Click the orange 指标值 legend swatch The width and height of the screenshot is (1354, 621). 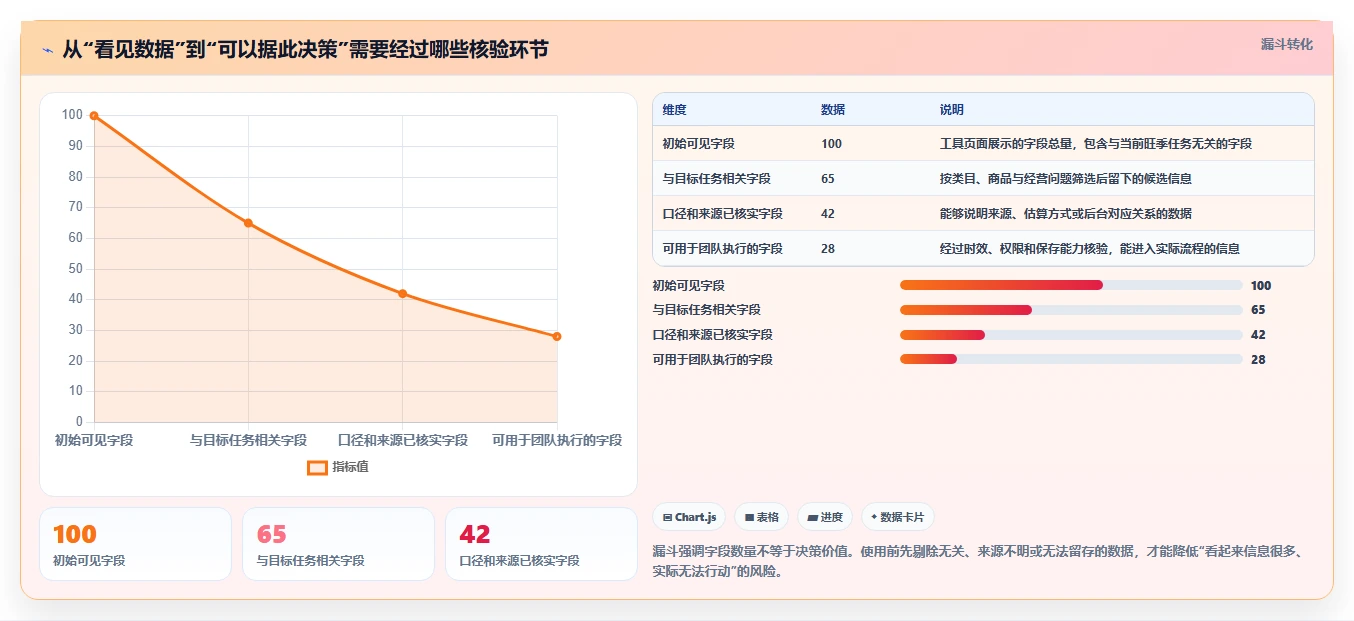(317, 467)
